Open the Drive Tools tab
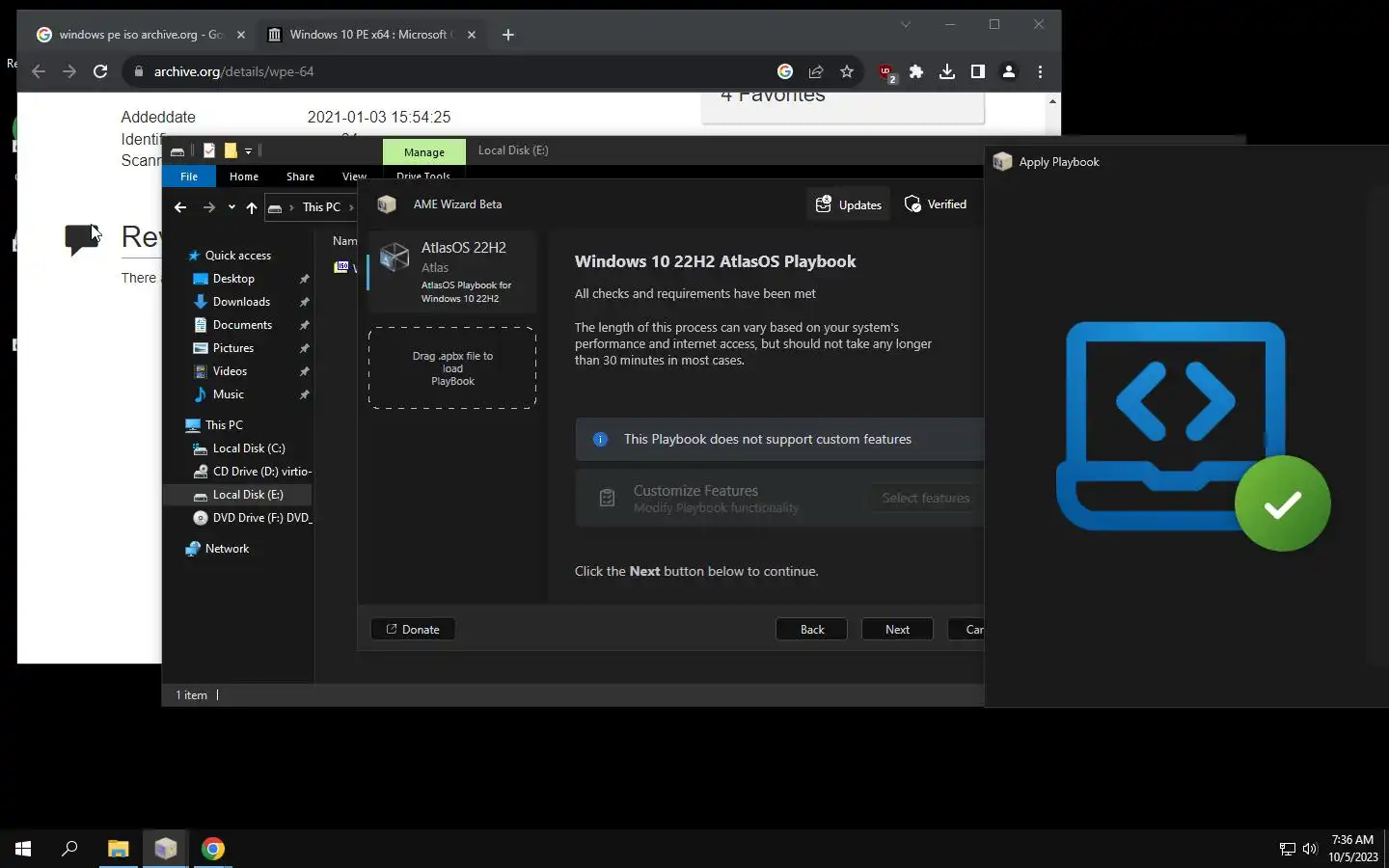The height and width of the screenshot is (868, 1389). pyautogui.click(x=423, y=176)
